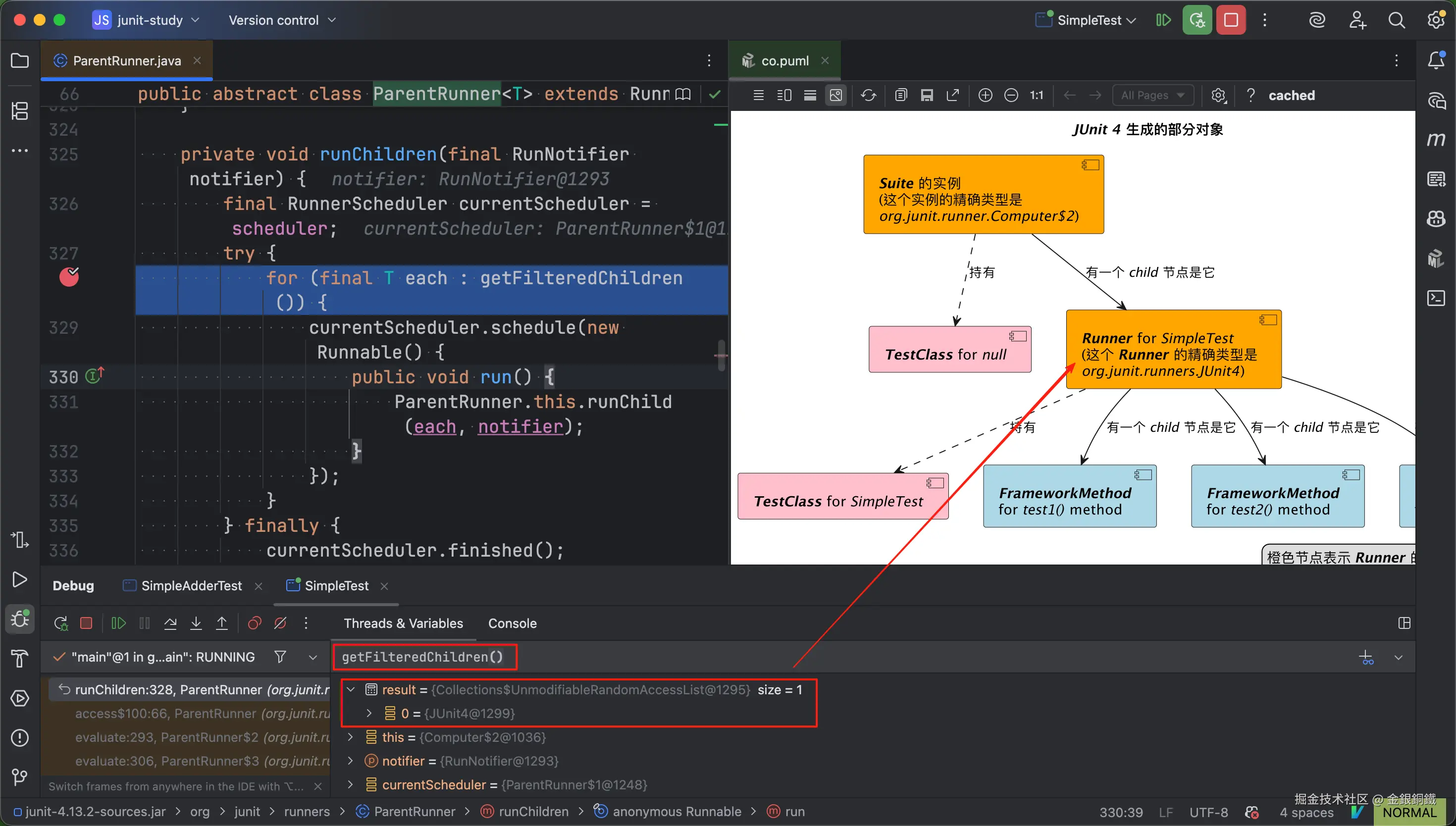Image resolution: width=1456 pixels, height=826 pixels.
Task: Open PlantUML settings gear icon
Action: click(x=1218, y=95)
